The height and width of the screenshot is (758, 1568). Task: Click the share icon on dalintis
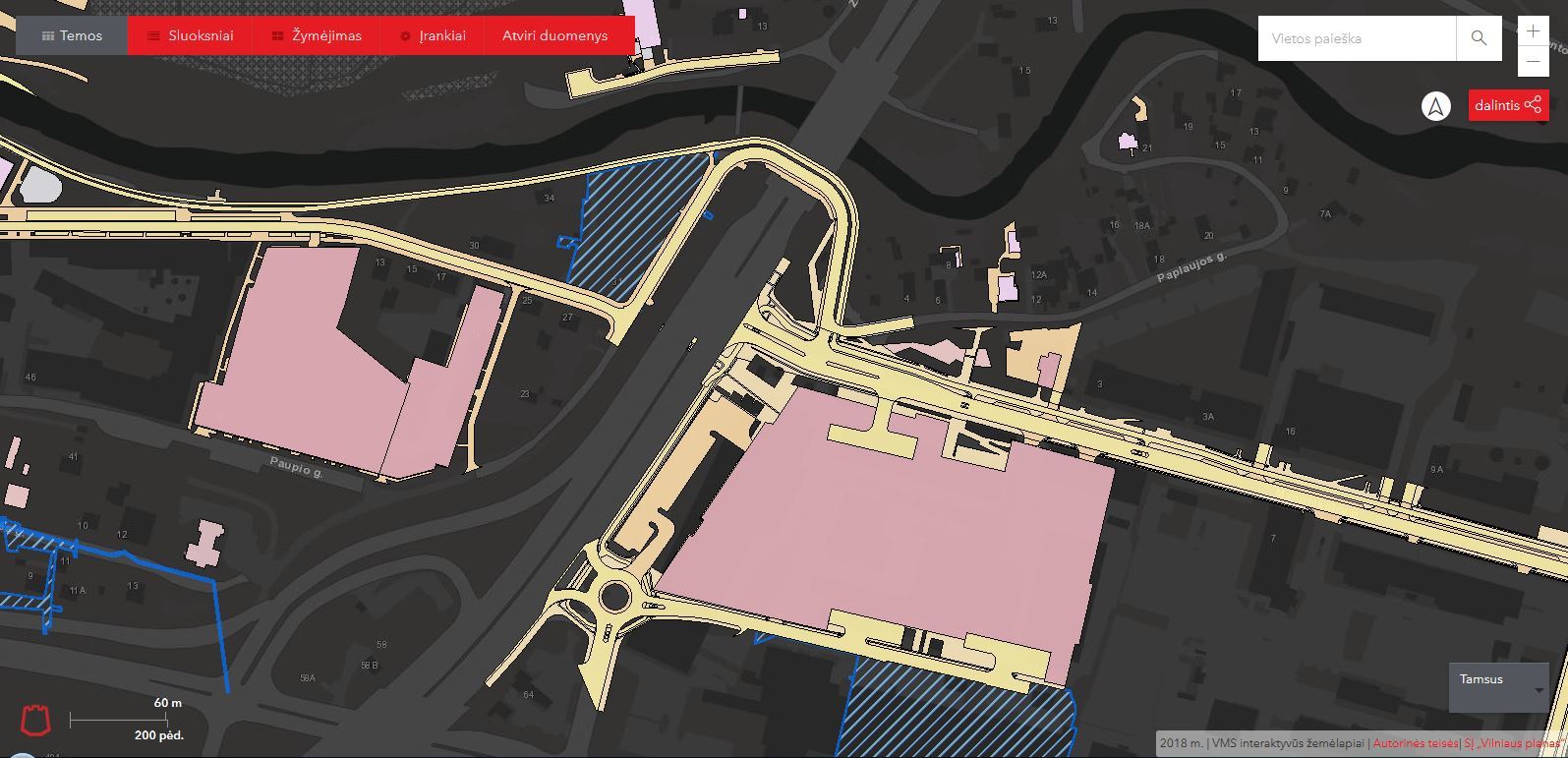1533,105
